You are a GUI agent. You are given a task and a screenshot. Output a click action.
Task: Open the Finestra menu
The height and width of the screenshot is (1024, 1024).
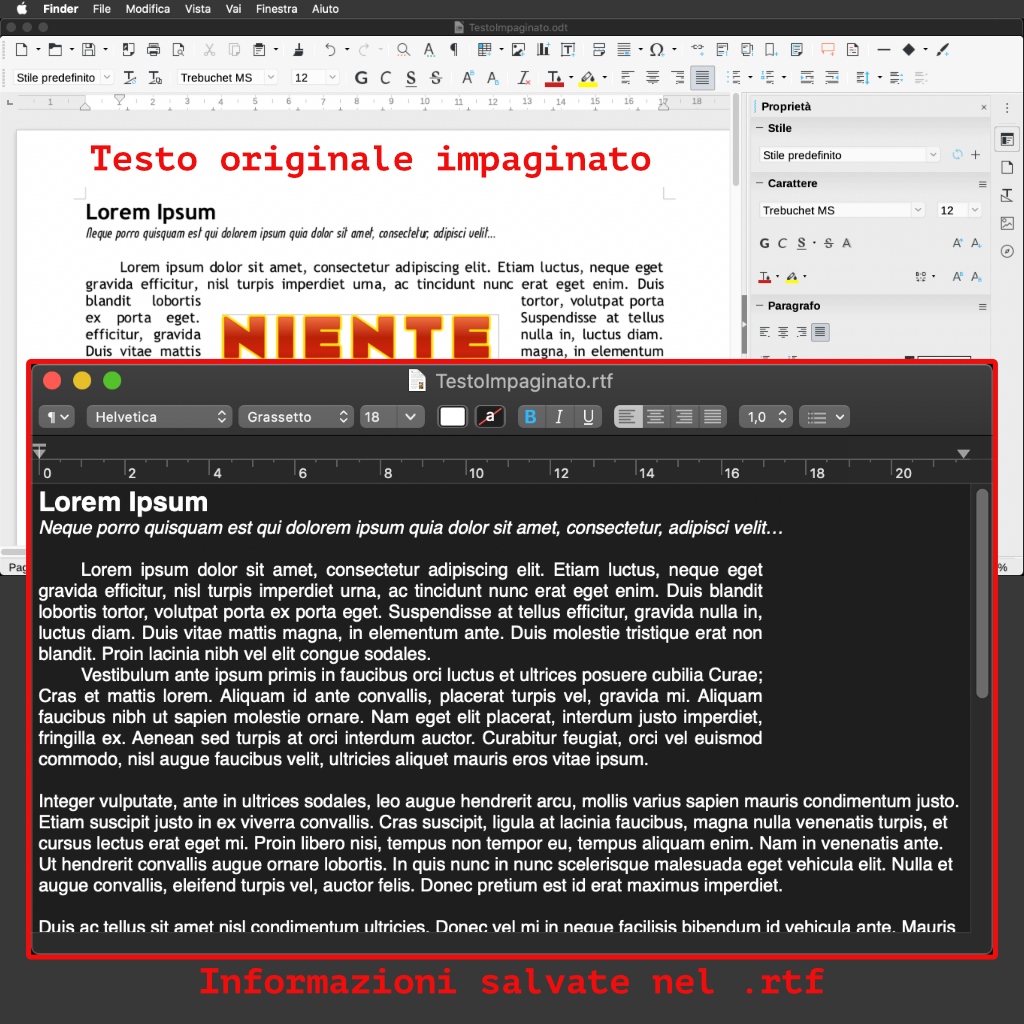coord(276,9)
